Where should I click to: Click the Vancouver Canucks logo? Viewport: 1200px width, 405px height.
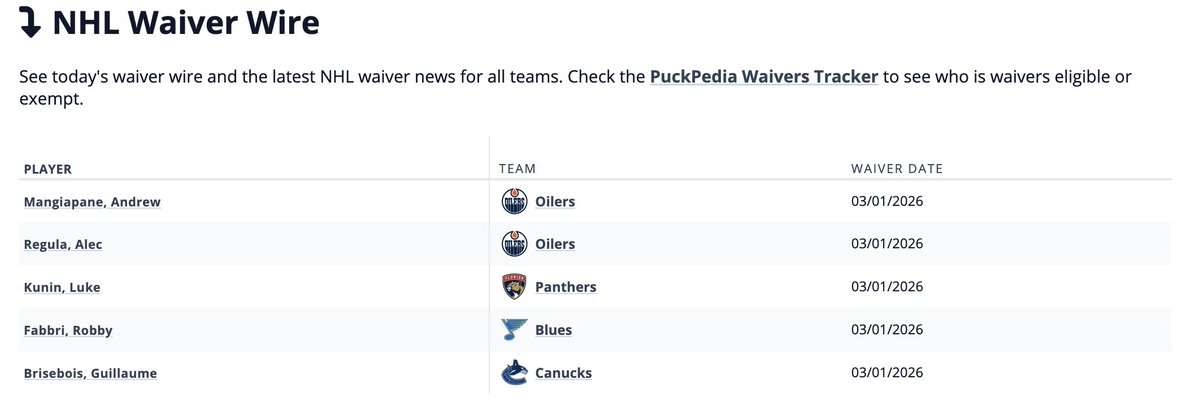(x=513, y=373)
